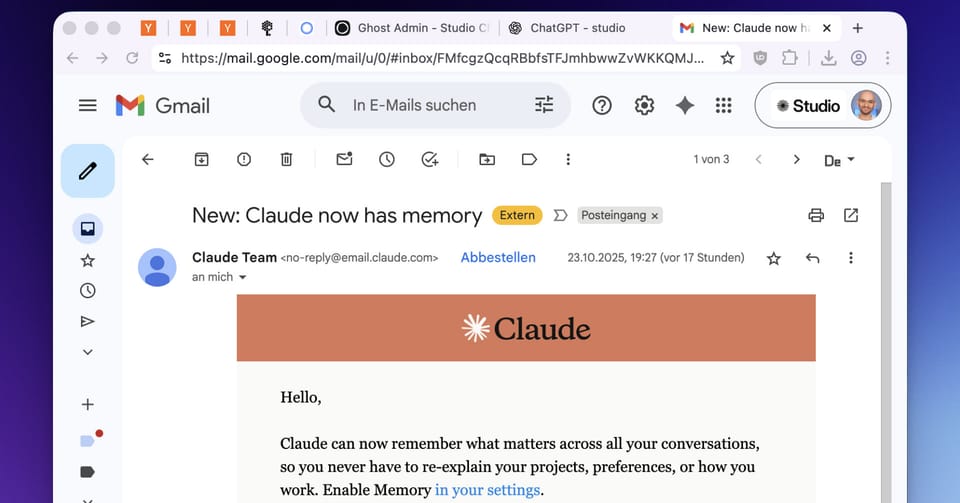Screen dimensions: 960x503
Task: Open the "in your settings" link
Action: (x=487, y=490)
